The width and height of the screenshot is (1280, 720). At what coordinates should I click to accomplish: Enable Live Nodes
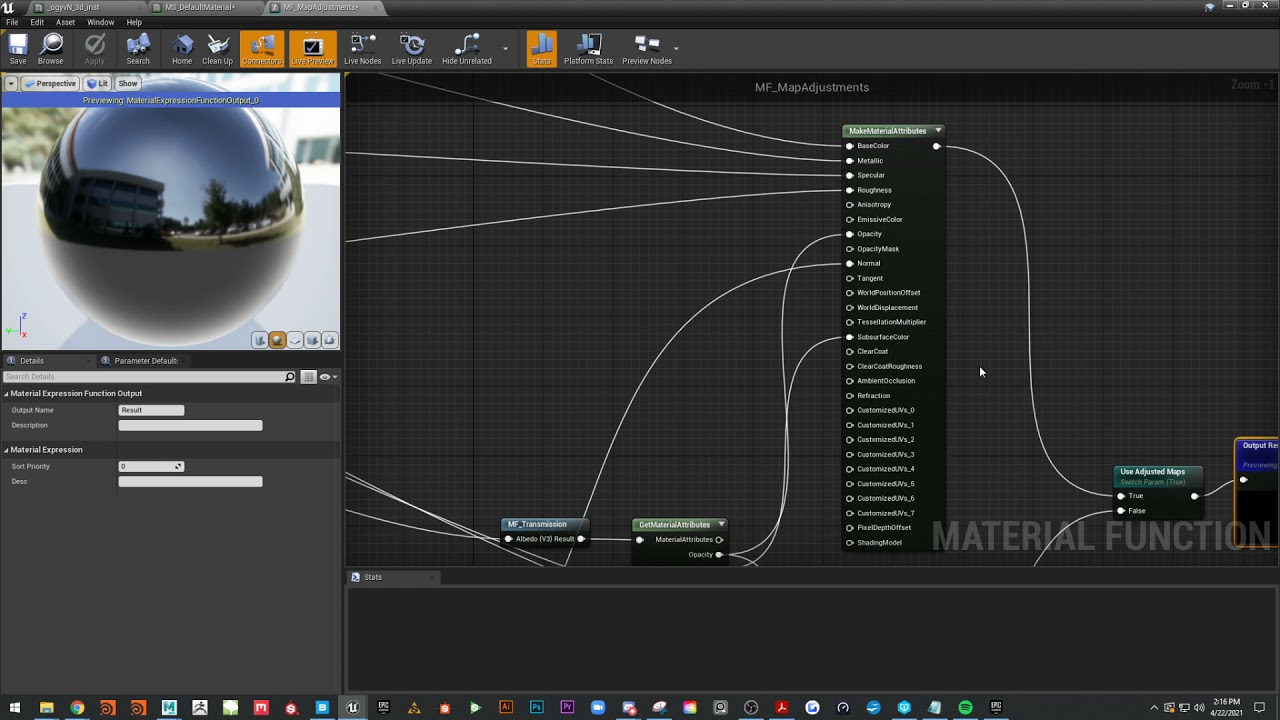point(362,49)
